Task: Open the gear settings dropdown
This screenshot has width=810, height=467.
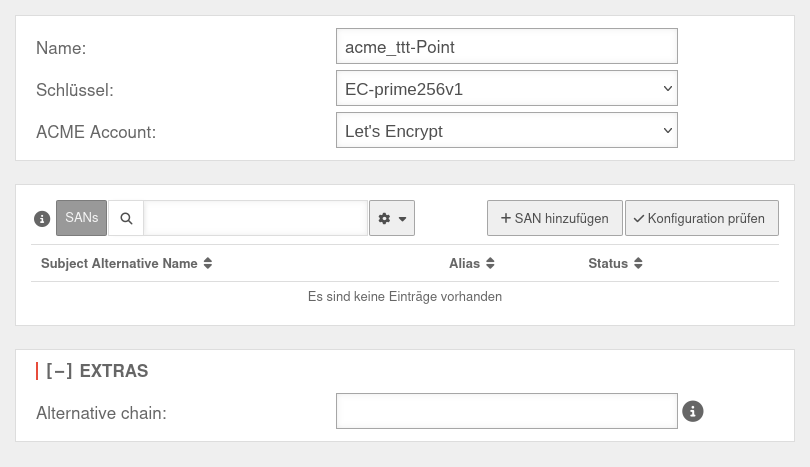Action: click(x=392, y=218)
